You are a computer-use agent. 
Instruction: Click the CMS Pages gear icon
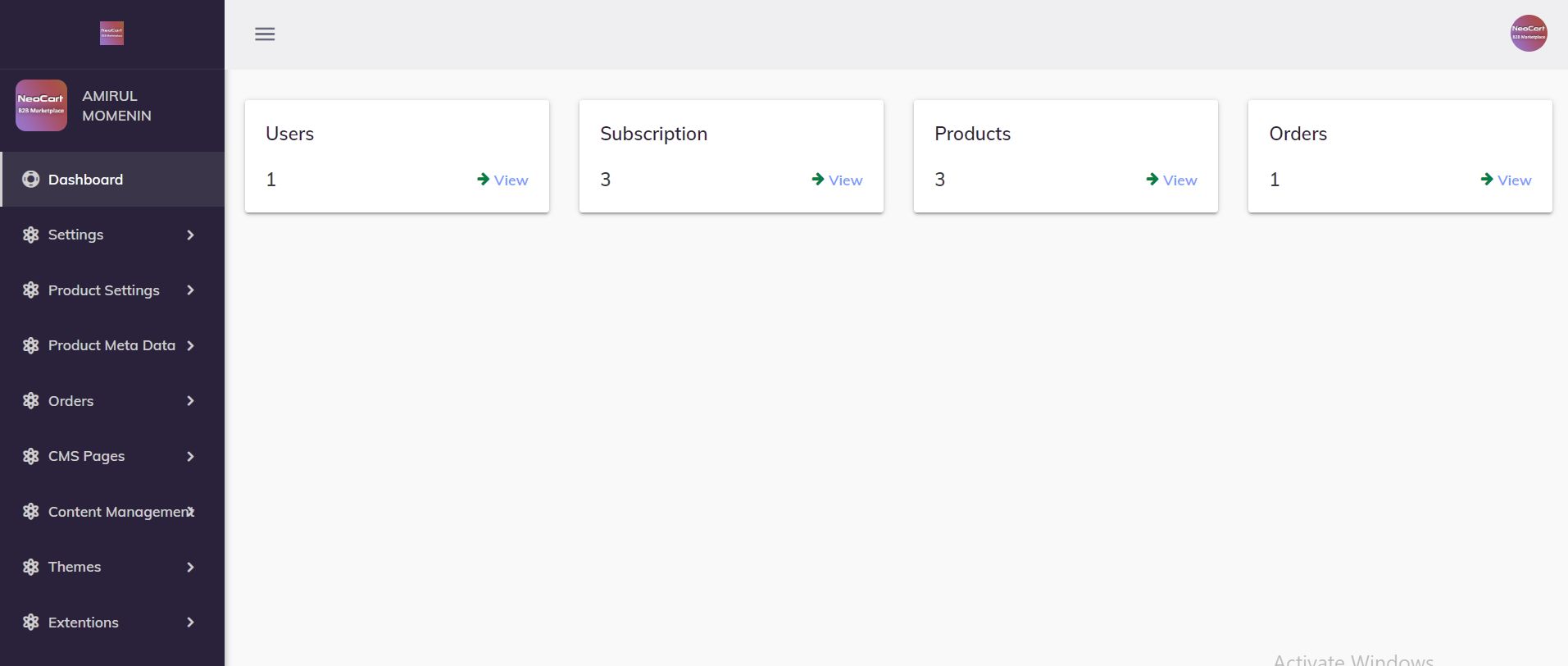(x=31, y=457)
